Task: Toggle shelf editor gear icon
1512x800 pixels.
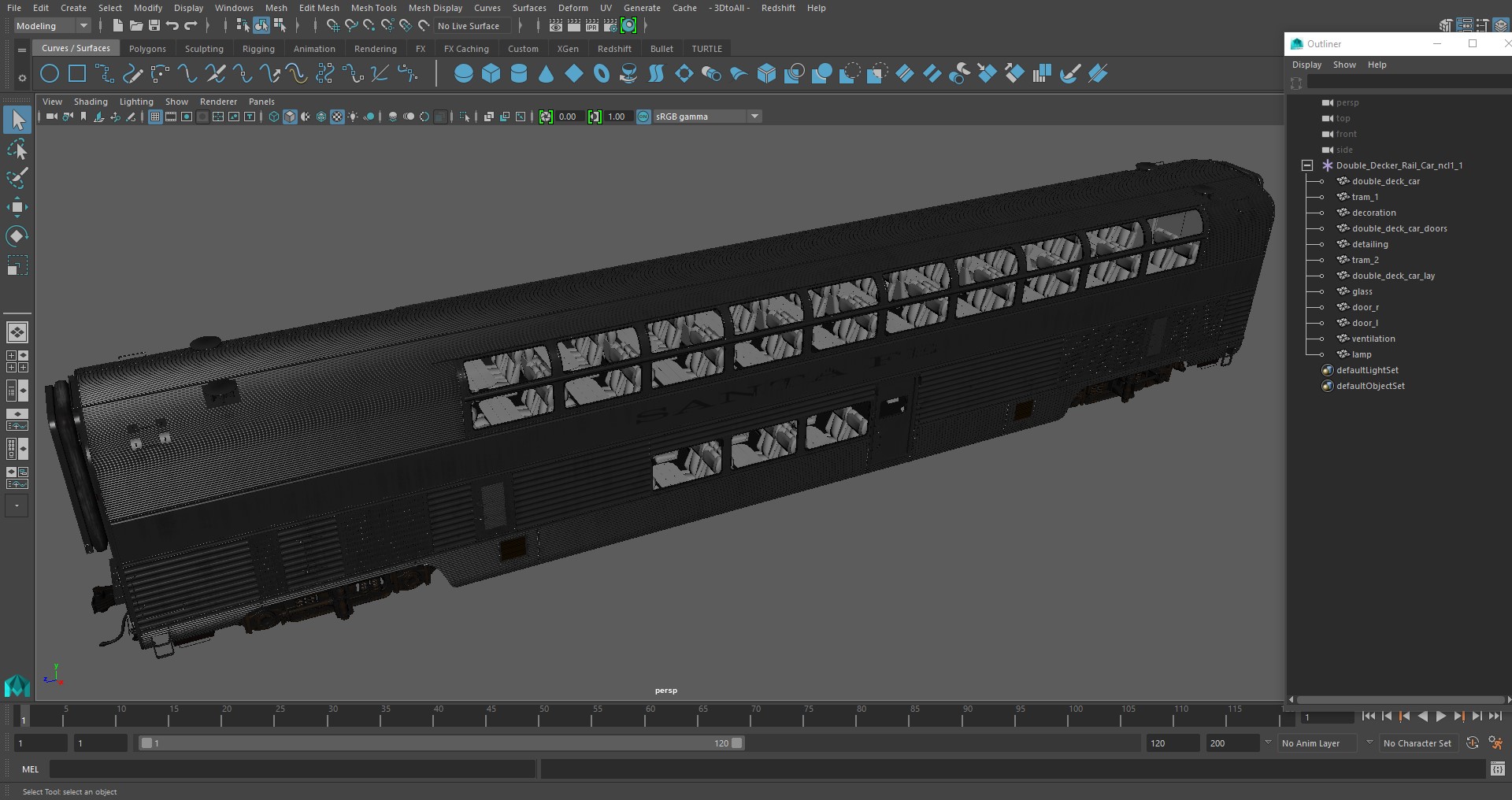Action: pos(22,77)
